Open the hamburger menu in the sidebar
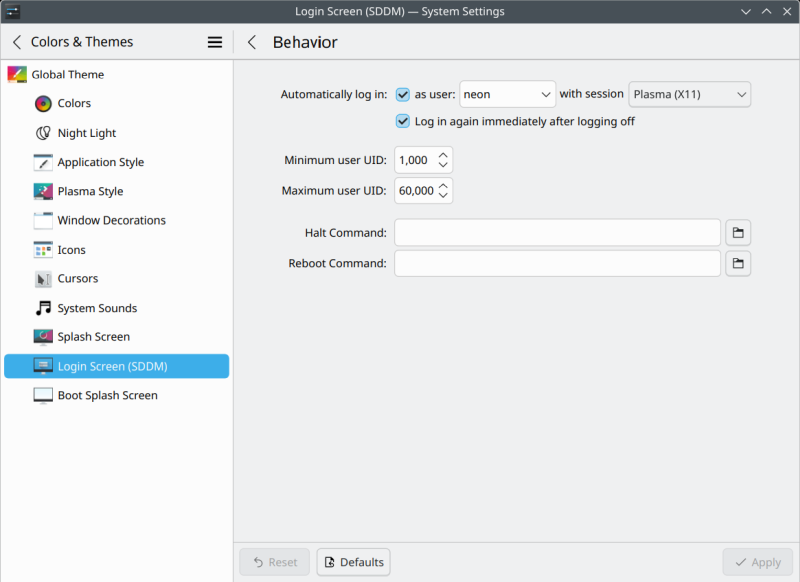Image resolution: width=800 pixels, height=582 pixels. click(x=214, y=41)
